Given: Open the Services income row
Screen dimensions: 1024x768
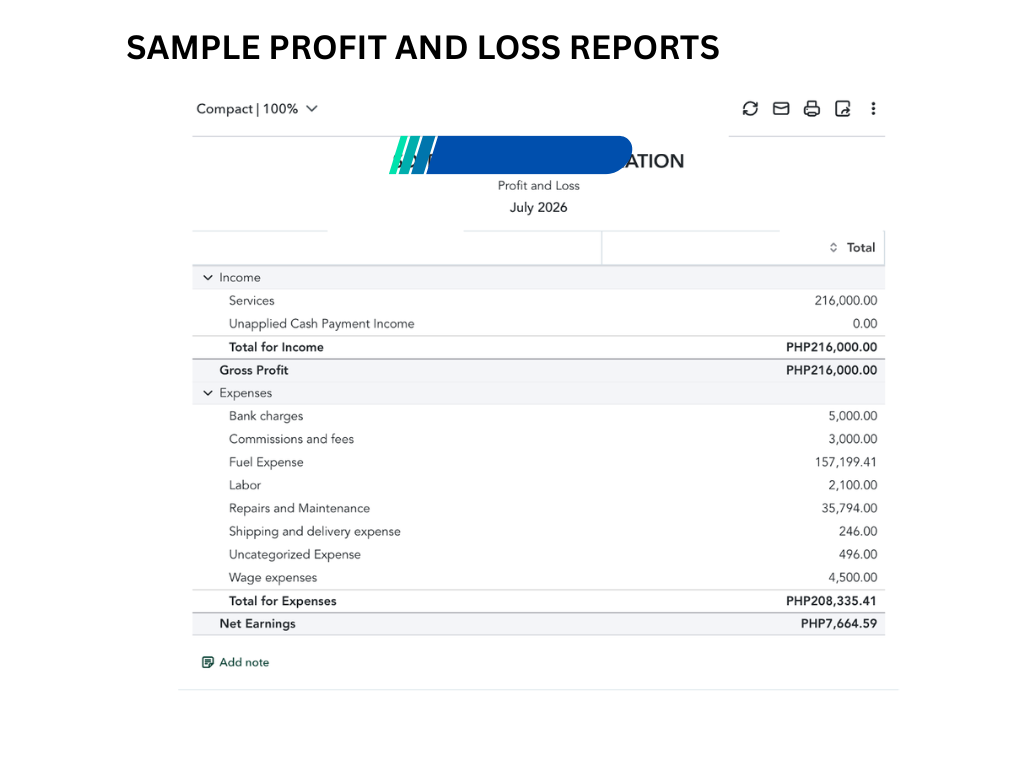Looking at the screenshot, I should pos(538,300).
